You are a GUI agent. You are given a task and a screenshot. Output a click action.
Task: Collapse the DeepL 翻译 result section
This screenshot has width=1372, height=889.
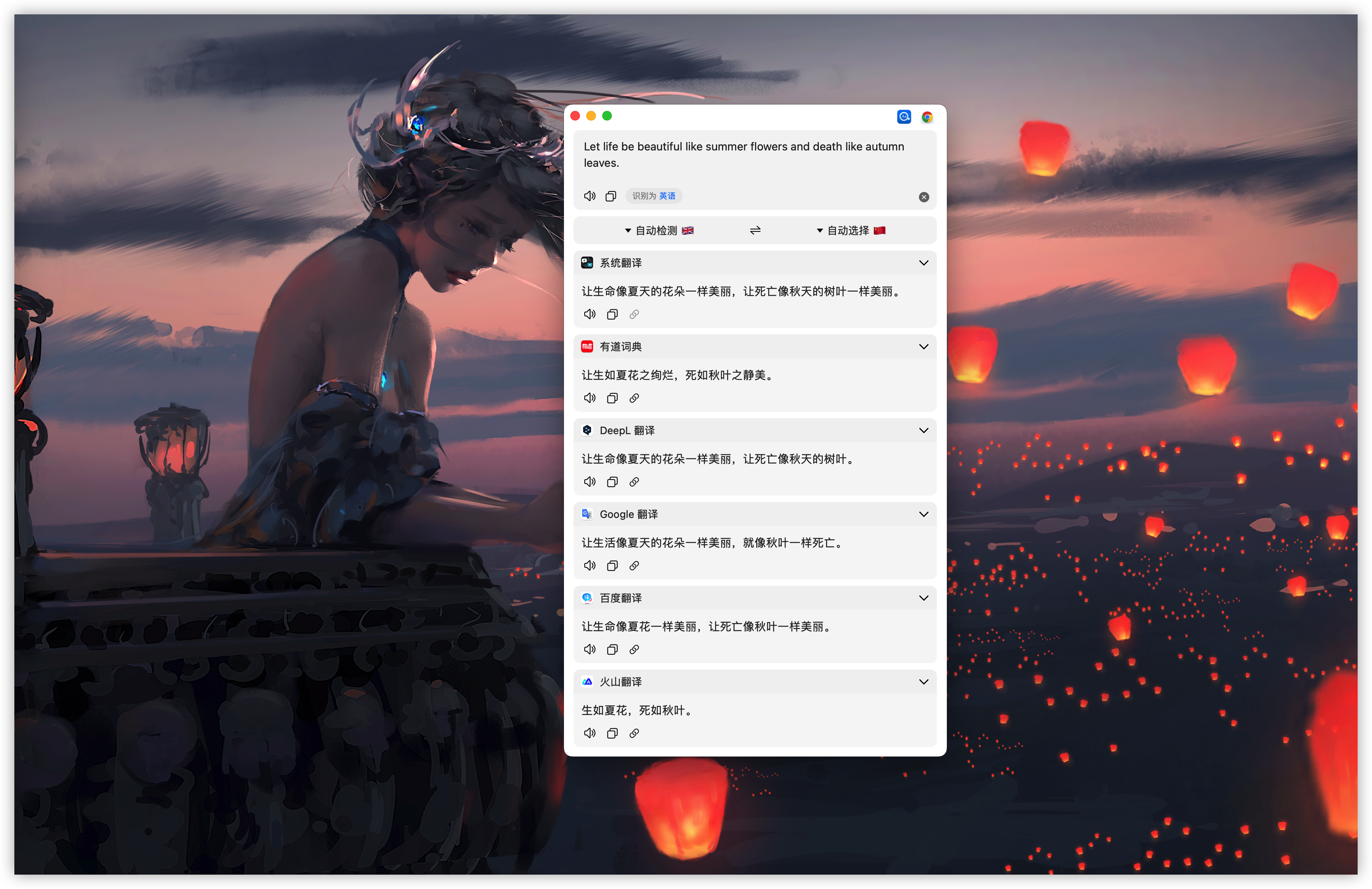pyautogui.click(x=923, y=431)
